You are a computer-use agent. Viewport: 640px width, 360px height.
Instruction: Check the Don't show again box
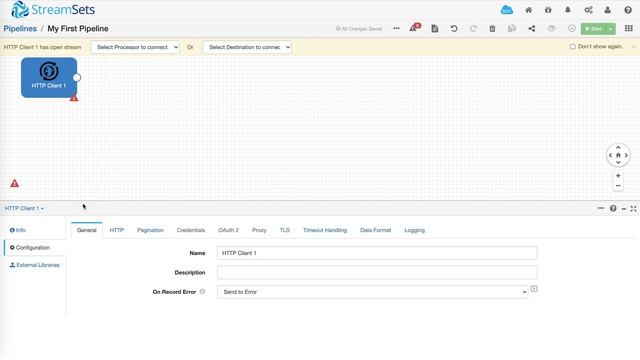[573, 47]
